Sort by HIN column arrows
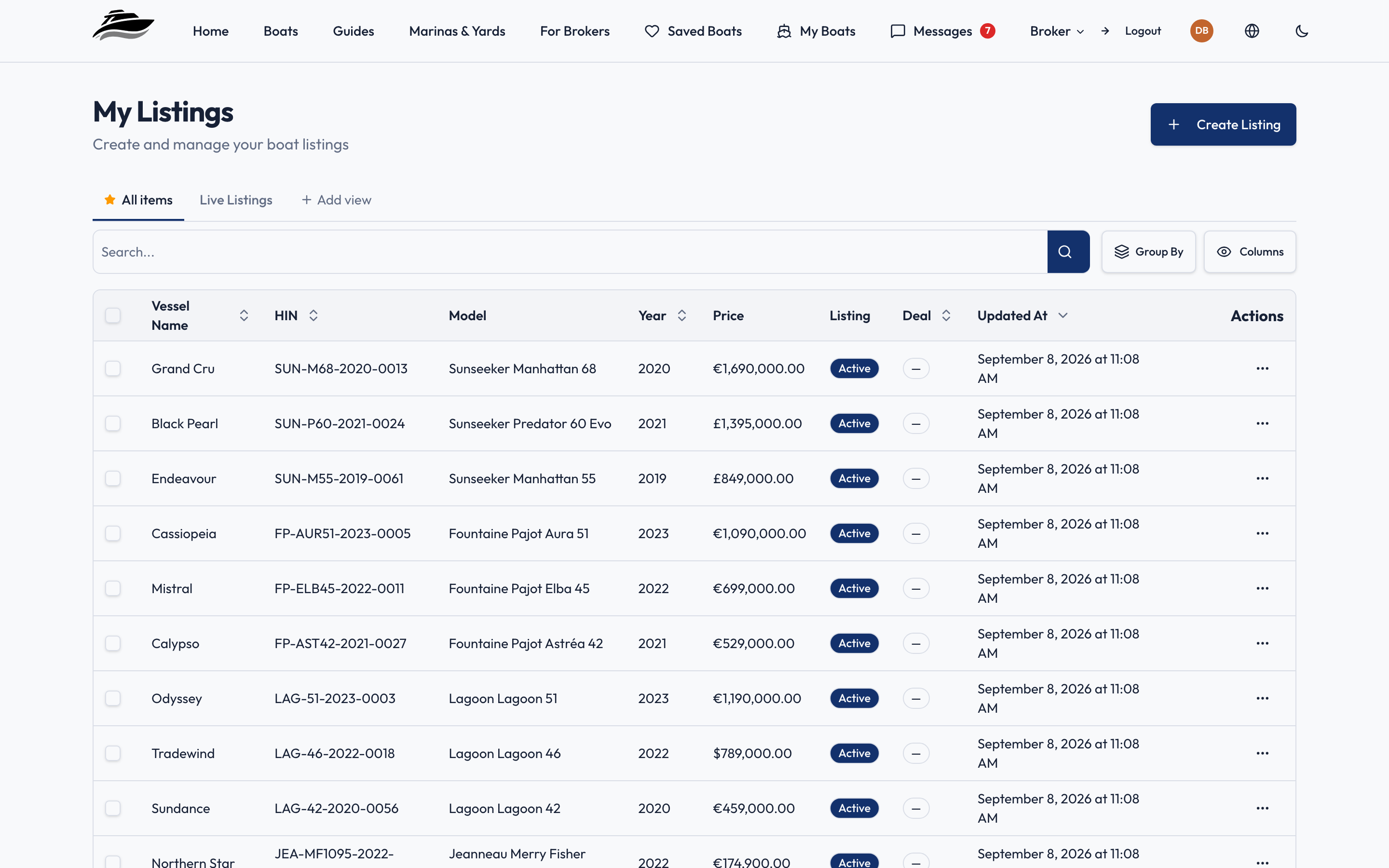 (313, 316)
